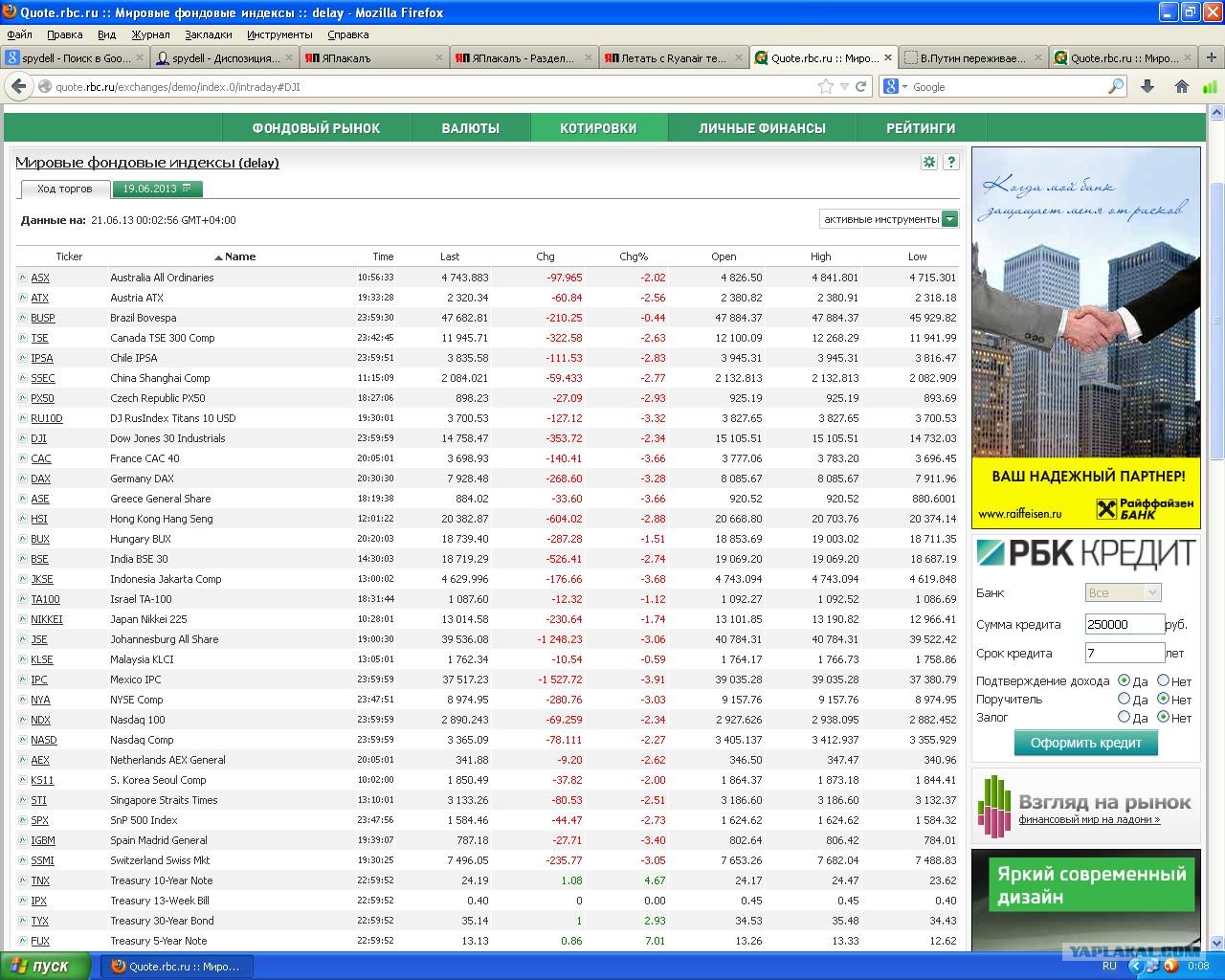Click the chart icon beside HSI
The width and height of the screenshot is (1225, 980).
23,519
